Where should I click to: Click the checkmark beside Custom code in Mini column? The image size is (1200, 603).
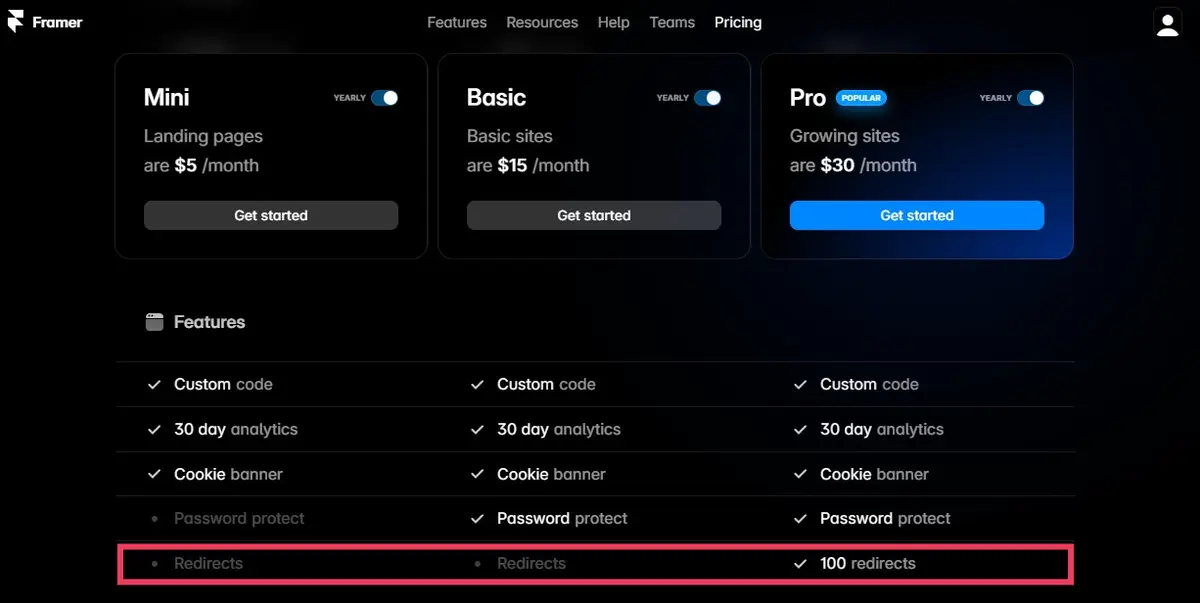click(x=154, y=384)
